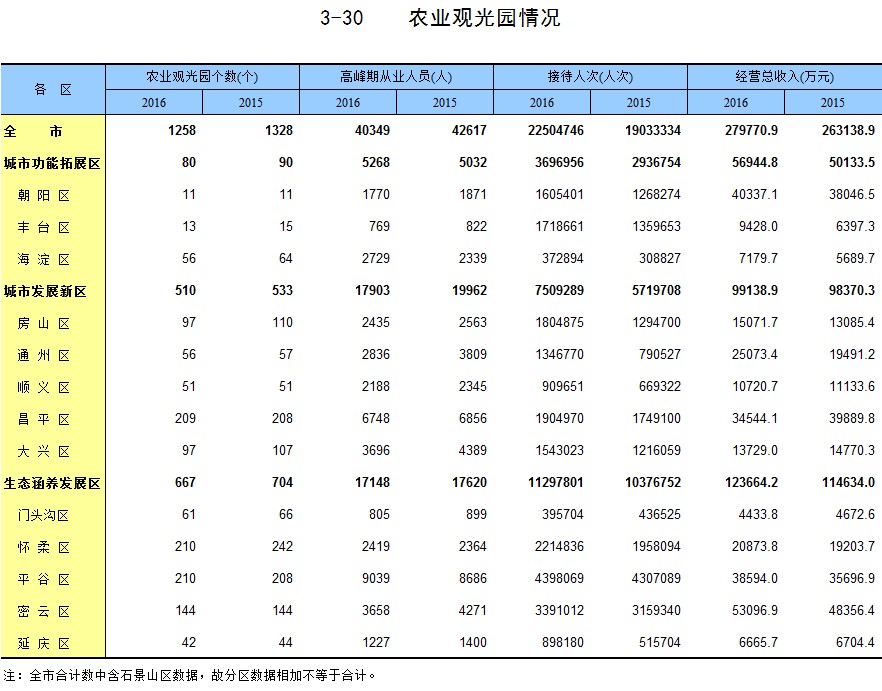The height and width of the screenshot is (691, 882).
Task: Click citywide employees value 40349
Action: tap(372, 131)
